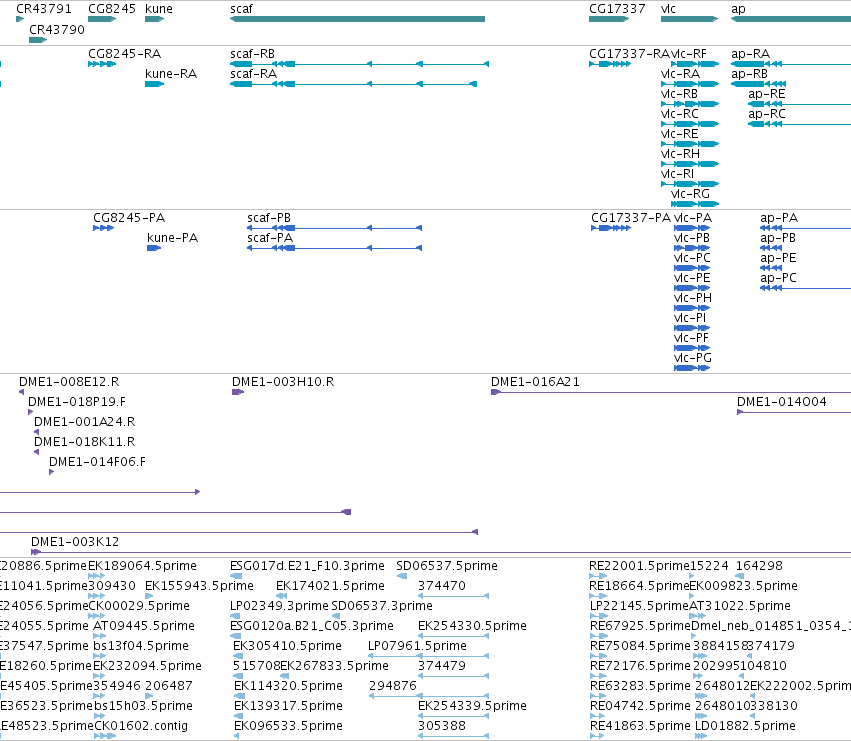Select the EK155943.5prime EST label

point(199,586)
